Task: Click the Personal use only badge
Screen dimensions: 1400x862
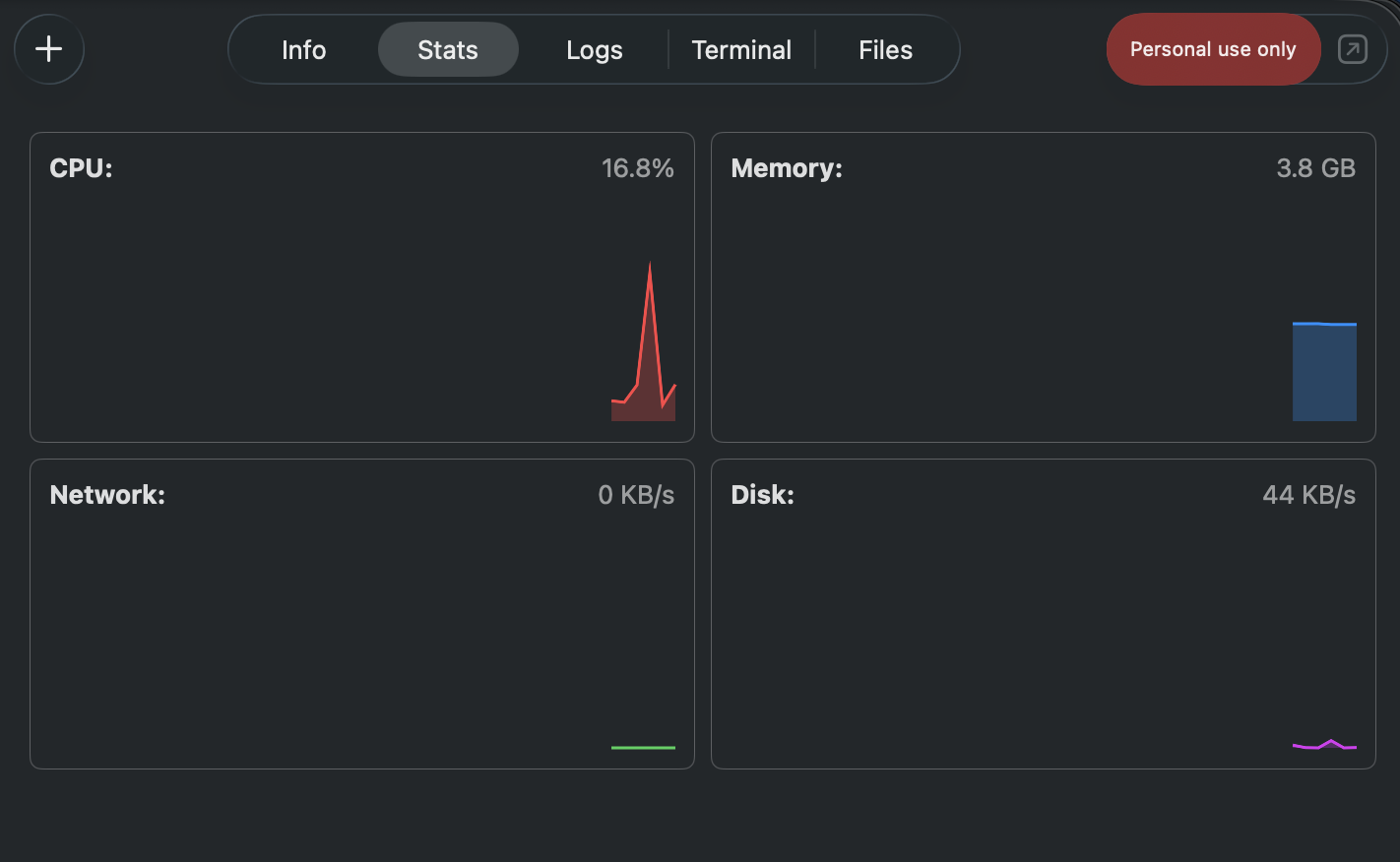Action: (x=1212, y=49)
